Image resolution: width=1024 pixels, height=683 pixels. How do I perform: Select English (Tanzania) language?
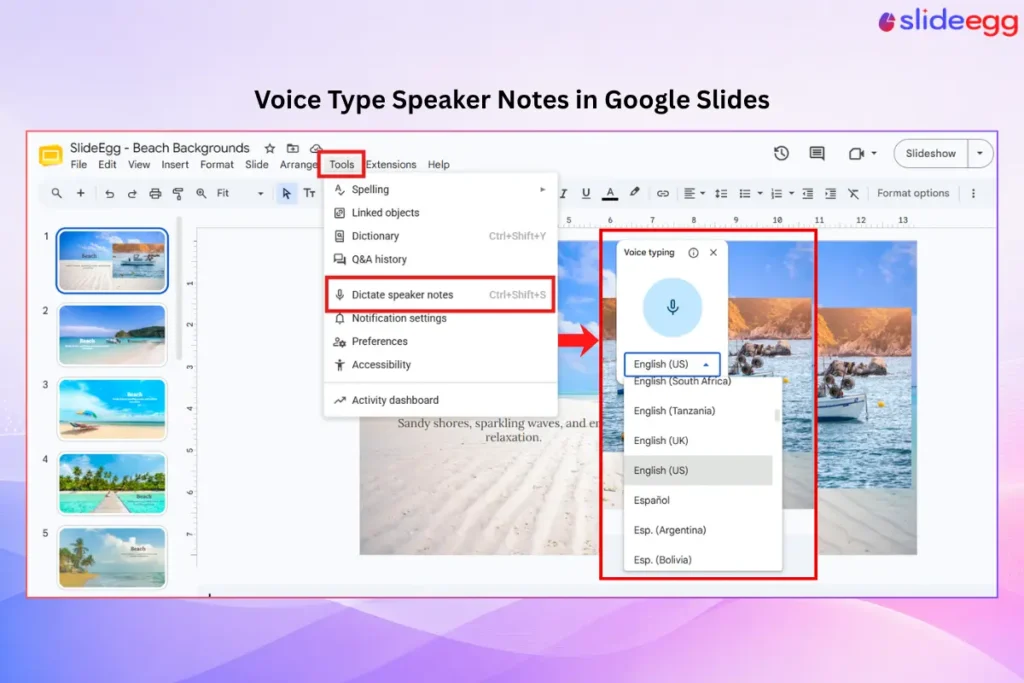pyautogui.click(x=698, y=411)
